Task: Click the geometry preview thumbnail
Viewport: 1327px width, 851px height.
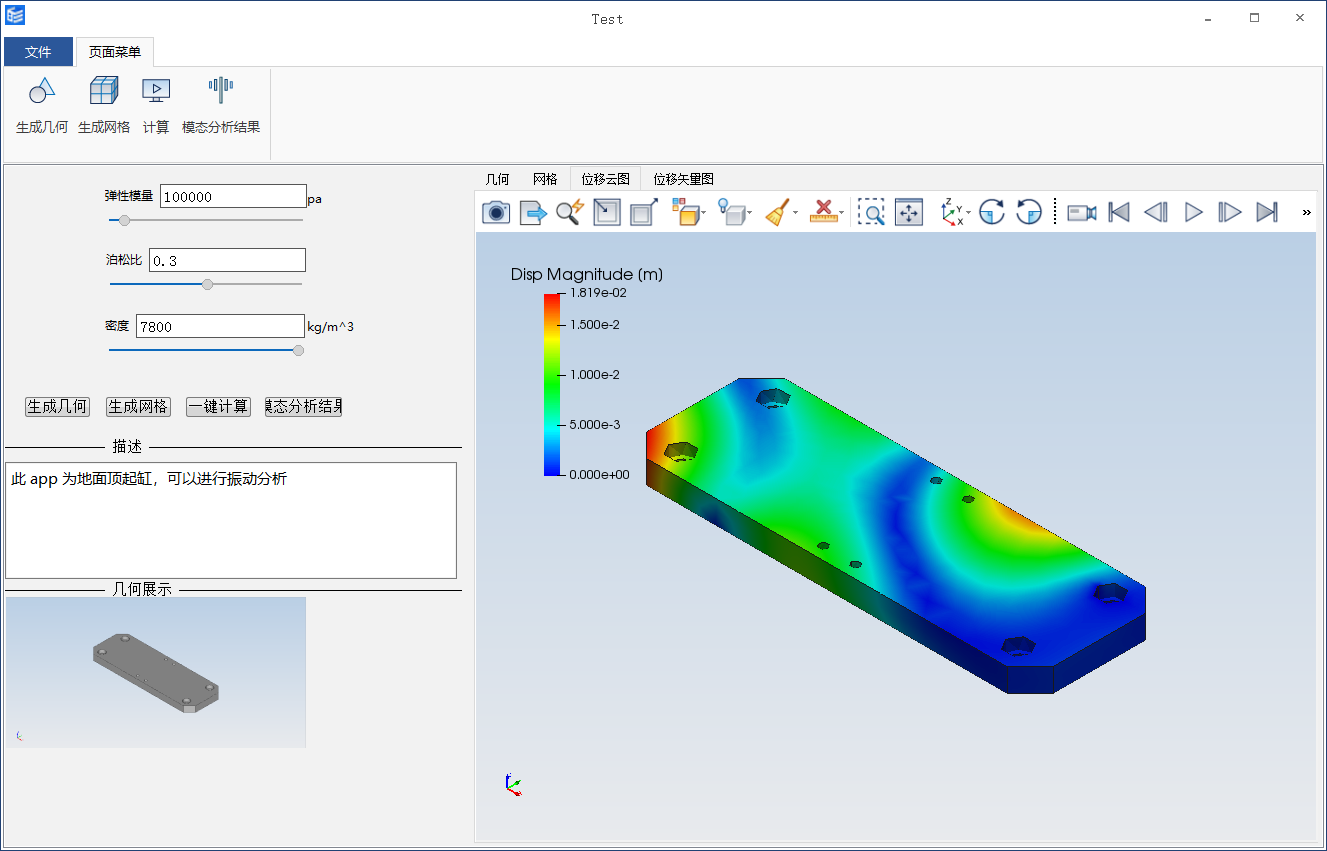Action: (x=155, y=672)
